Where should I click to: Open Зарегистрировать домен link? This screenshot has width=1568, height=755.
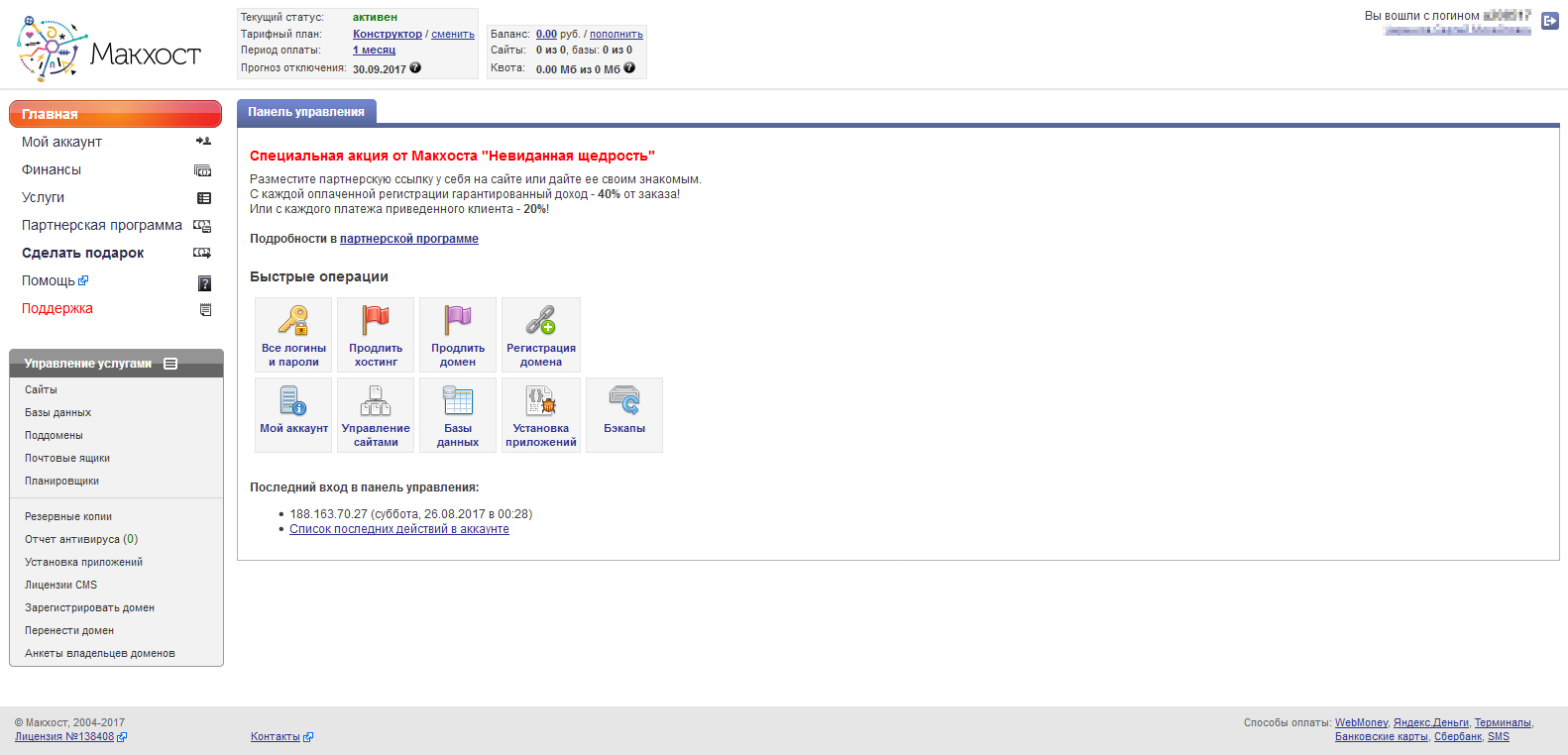tap(89, 607)
